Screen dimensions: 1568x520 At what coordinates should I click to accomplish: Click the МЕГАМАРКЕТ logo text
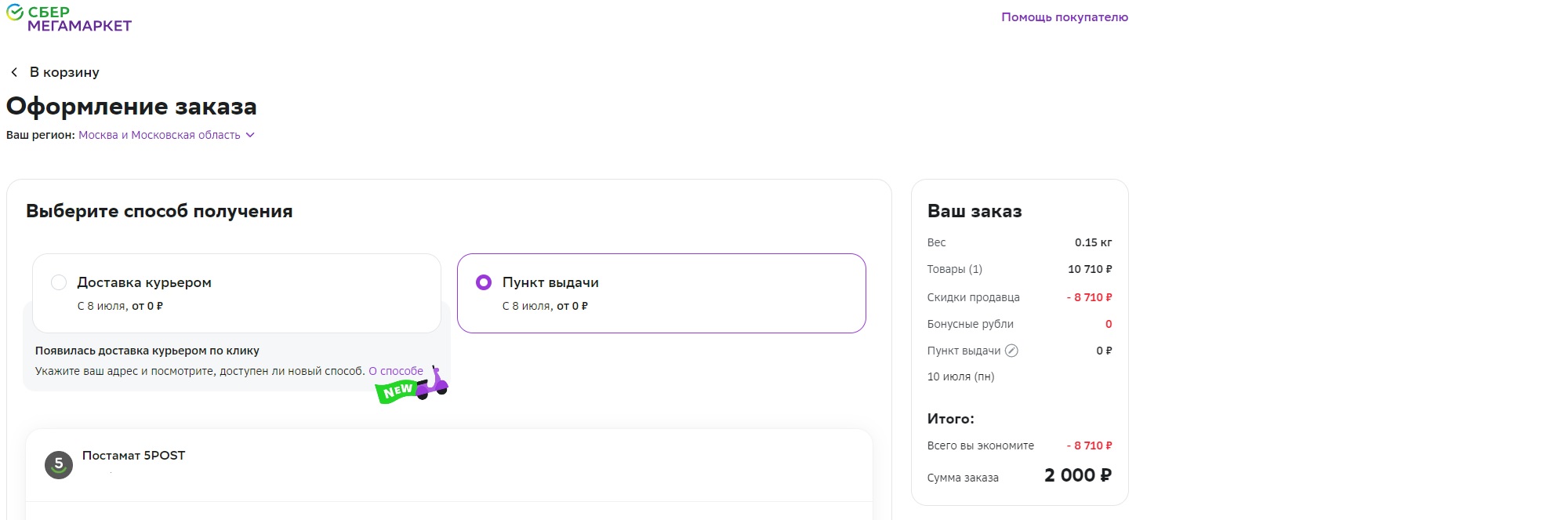[79, 26]
